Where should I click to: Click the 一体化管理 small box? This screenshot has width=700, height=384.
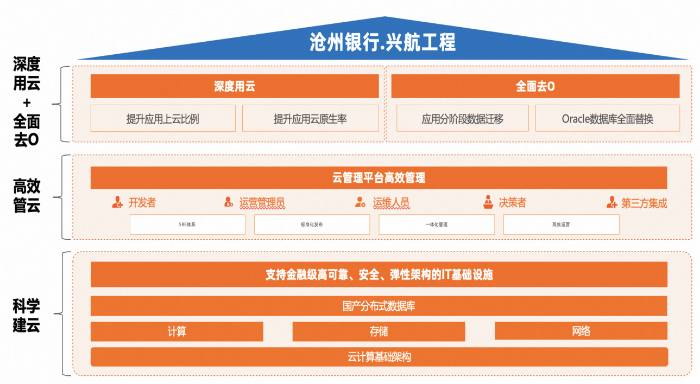[437, 224]
